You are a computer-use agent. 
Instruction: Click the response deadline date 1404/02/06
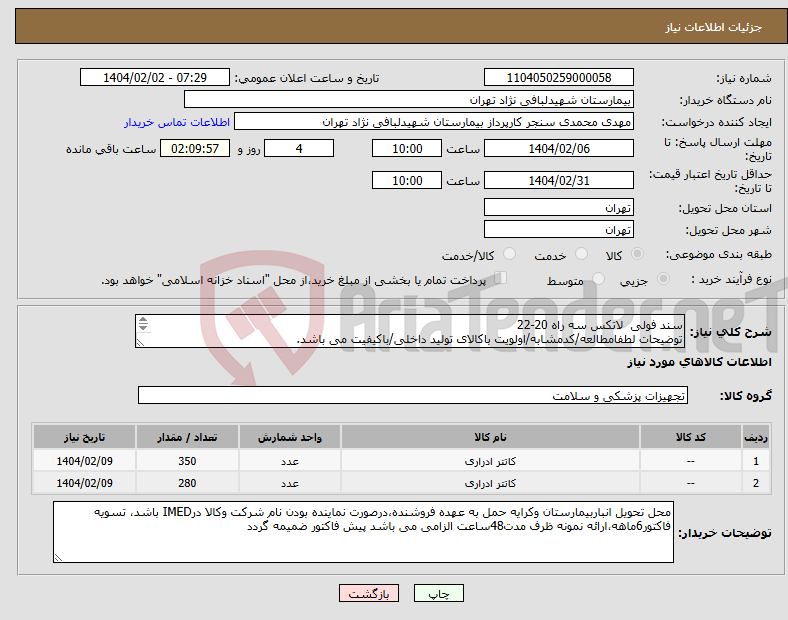(559, 148)
